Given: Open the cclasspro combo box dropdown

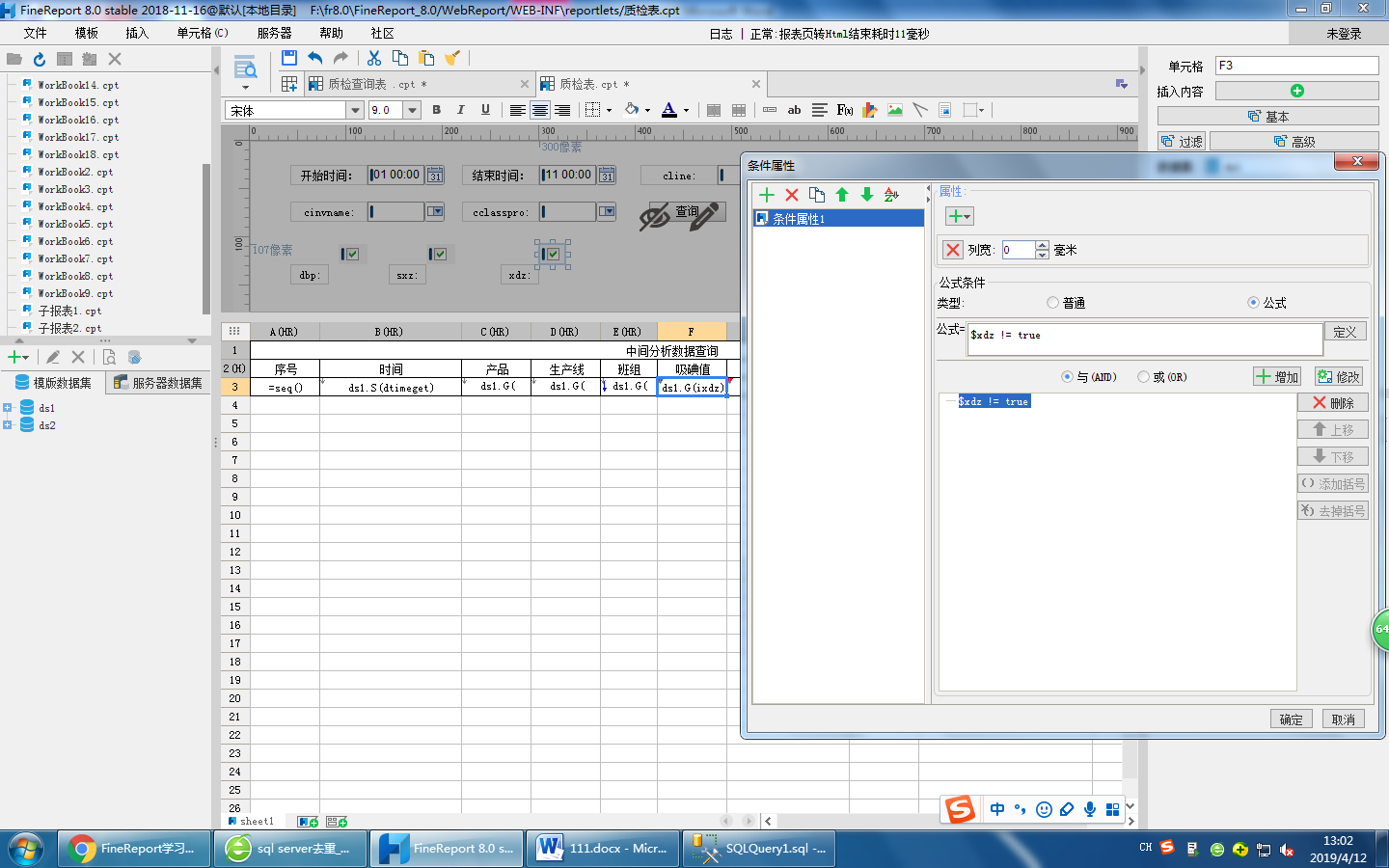Looking at the screenshot, I should [607, 211].
